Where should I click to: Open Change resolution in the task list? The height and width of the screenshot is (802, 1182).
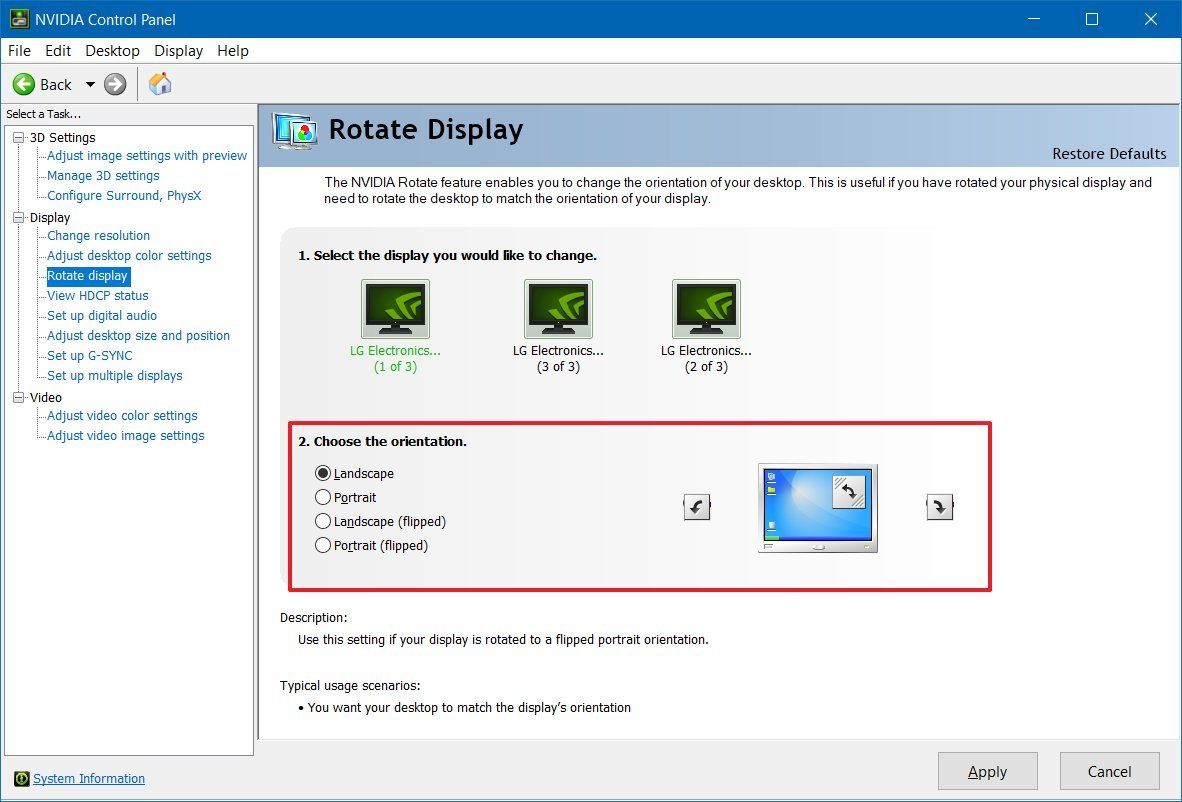click(x=98, y=235)
